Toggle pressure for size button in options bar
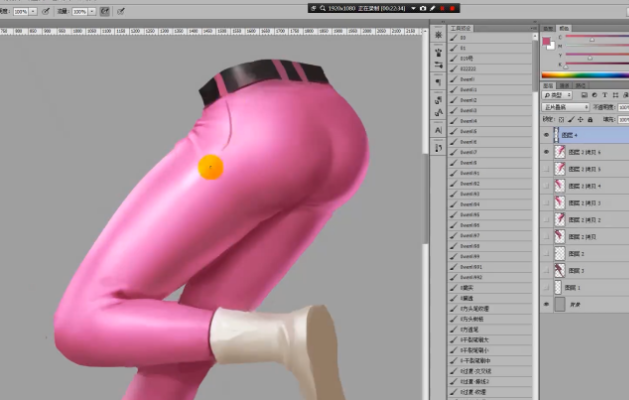 tap(120, 12)
